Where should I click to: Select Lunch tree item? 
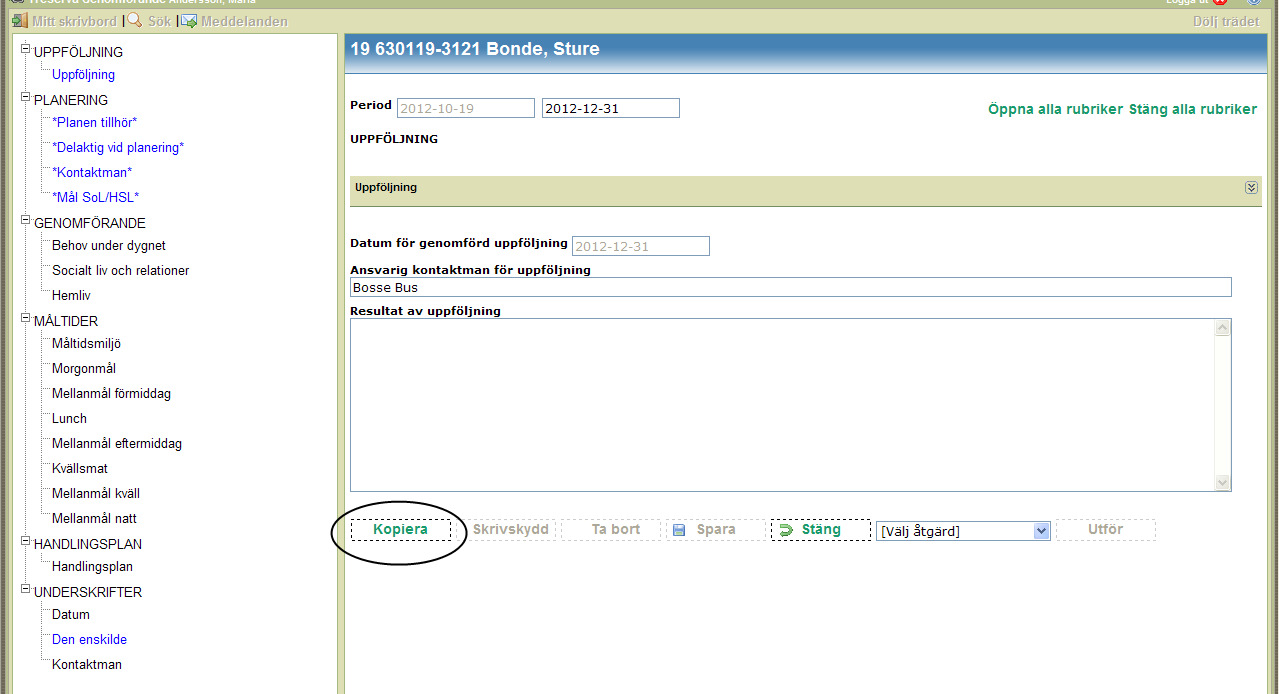click(x=69, y=419)
